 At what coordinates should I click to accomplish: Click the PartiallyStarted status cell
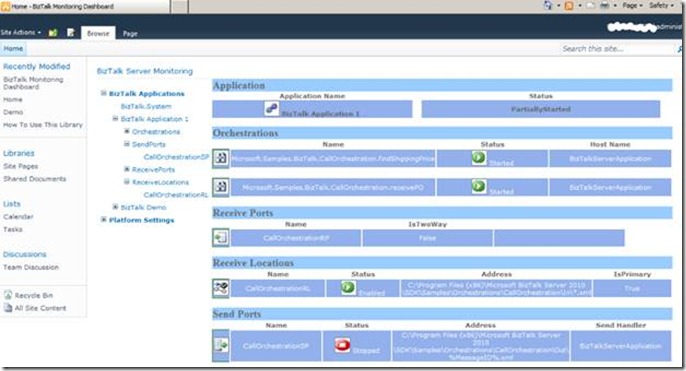540,109
